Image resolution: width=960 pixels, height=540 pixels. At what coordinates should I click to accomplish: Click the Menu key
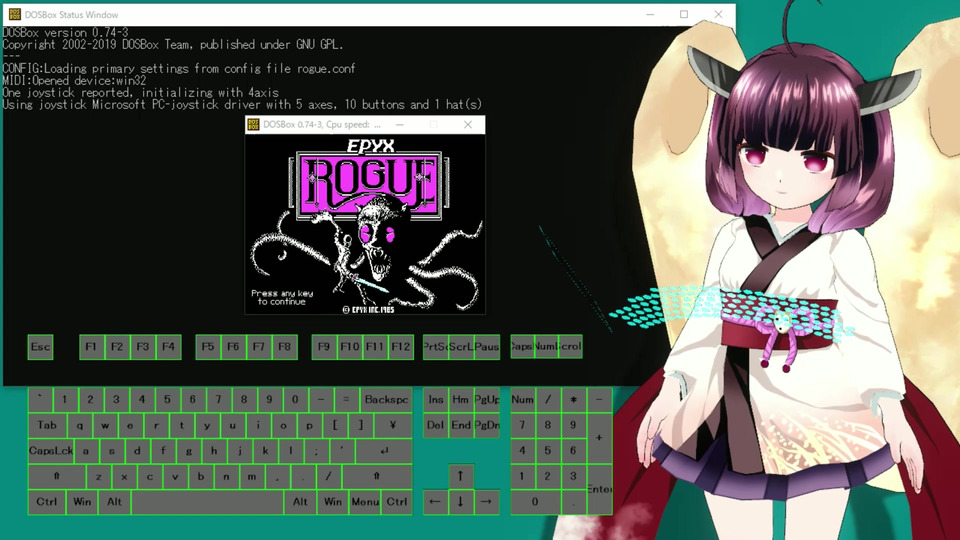click(x=366, y=503)
